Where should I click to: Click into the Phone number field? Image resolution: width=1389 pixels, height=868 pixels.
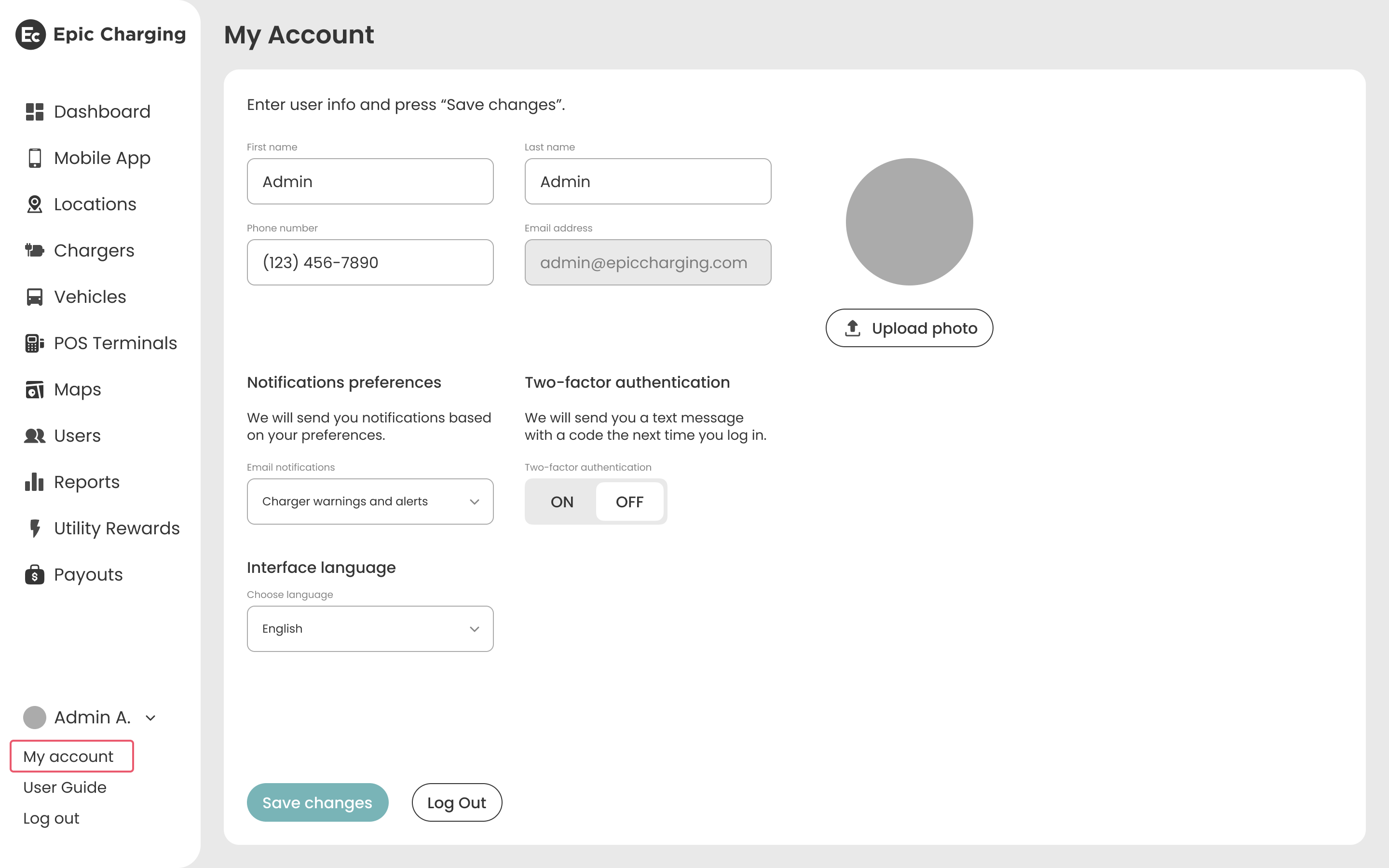[x=369, y=262]
